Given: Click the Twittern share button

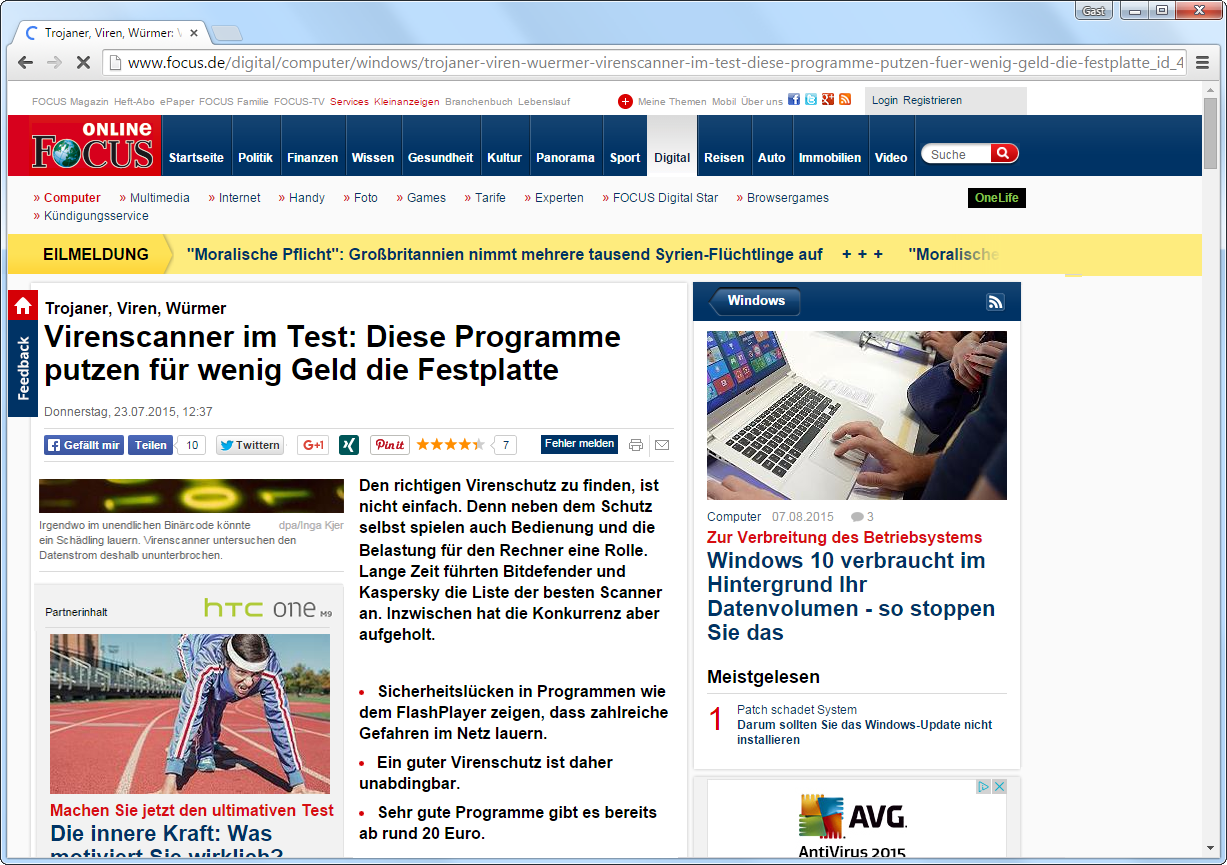Looking at the screenshot, I should 250,445.
